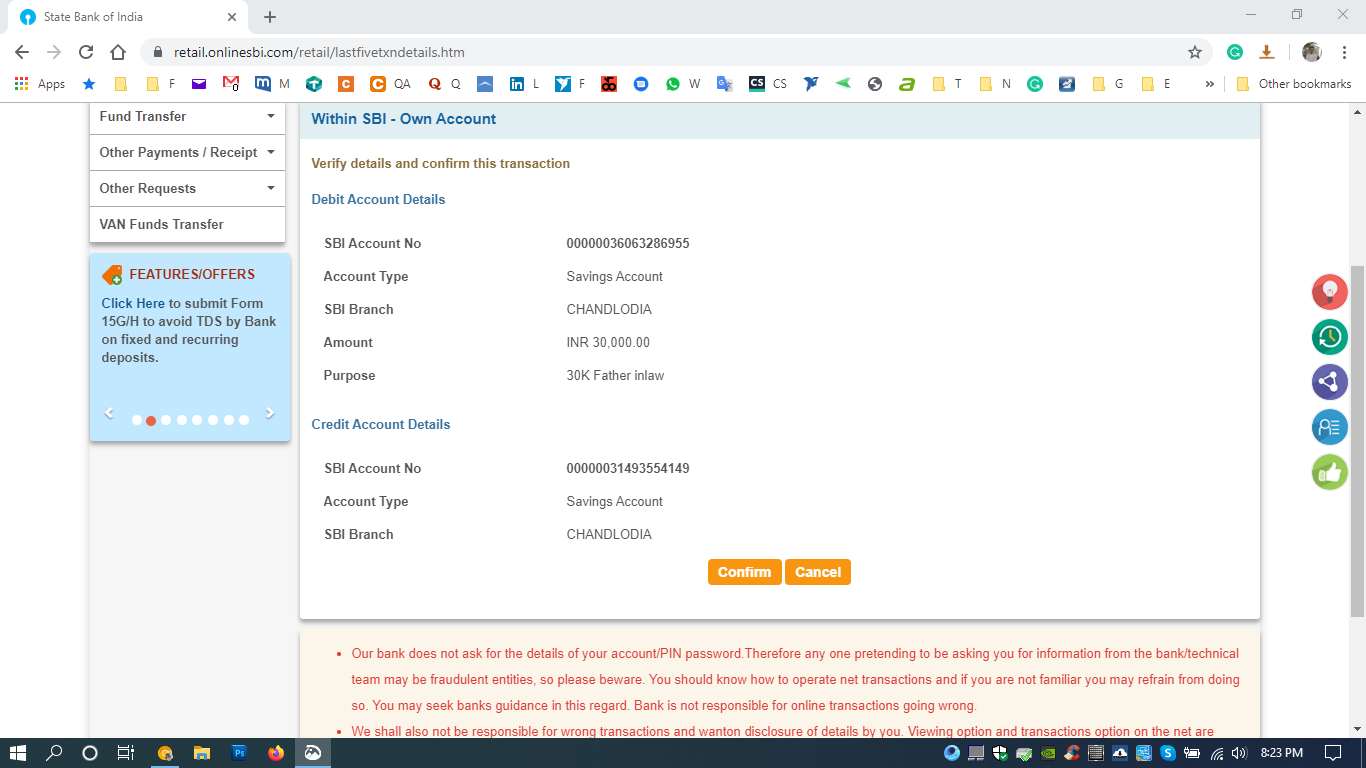Open the WhatsApp bookmark
The height and width of the screenshot is (768, 1366).
point(683,84)
